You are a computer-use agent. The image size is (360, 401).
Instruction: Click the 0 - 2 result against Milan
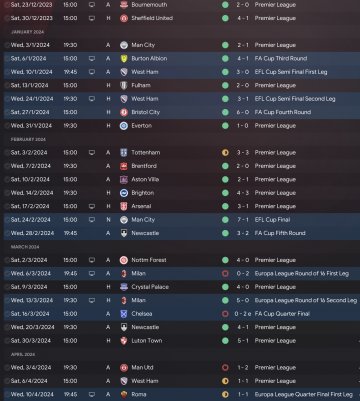(243, 274)
